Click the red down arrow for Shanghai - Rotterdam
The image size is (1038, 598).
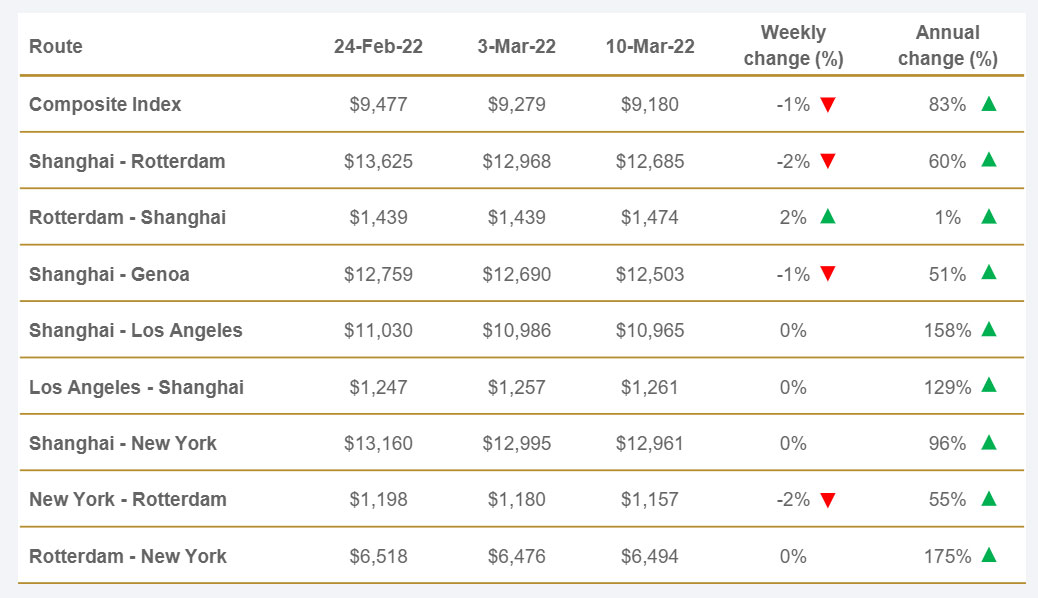[x=827, y=162]
